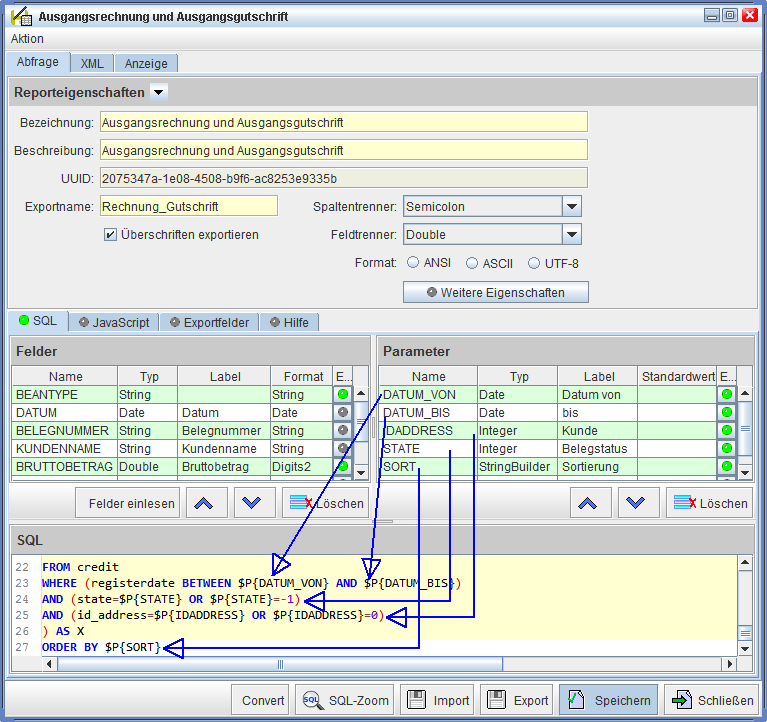
Task: Save the report with Speichern
Action: pyautogui.click(x=607, y=700)
